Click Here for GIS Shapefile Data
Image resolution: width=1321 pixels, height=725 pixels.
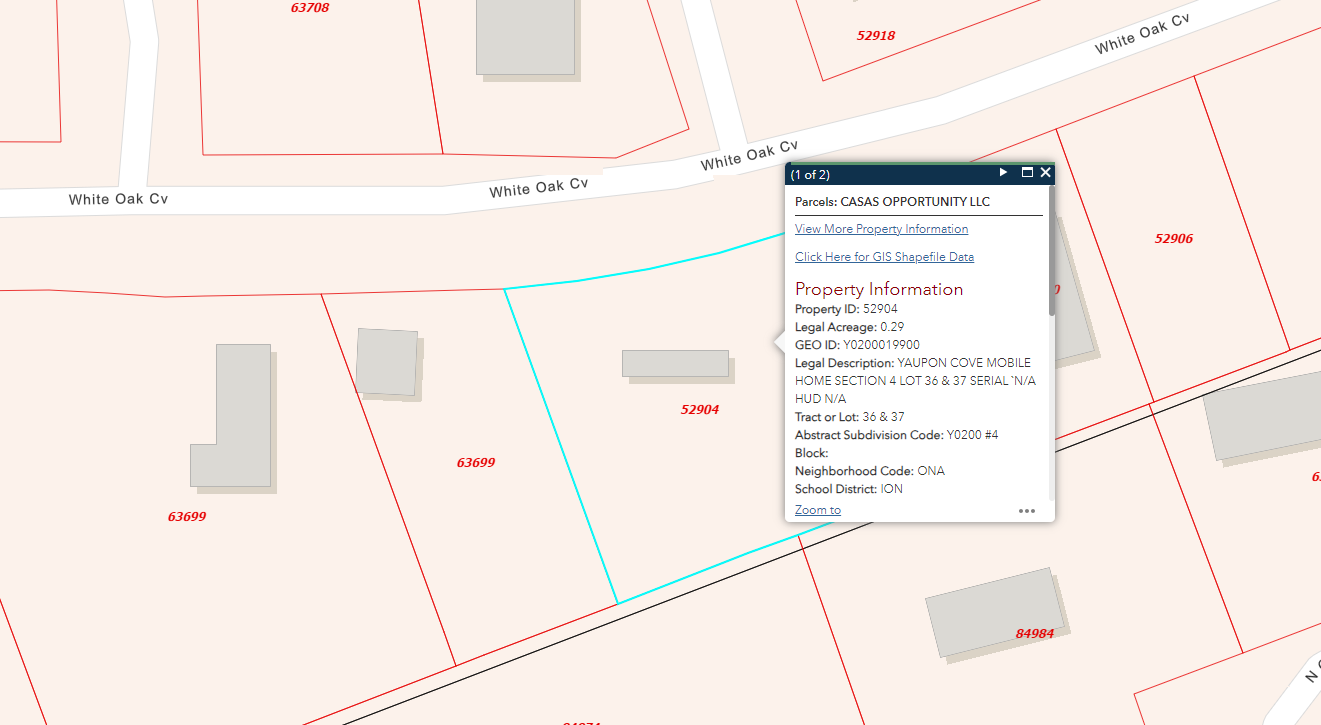pos(884,257)
